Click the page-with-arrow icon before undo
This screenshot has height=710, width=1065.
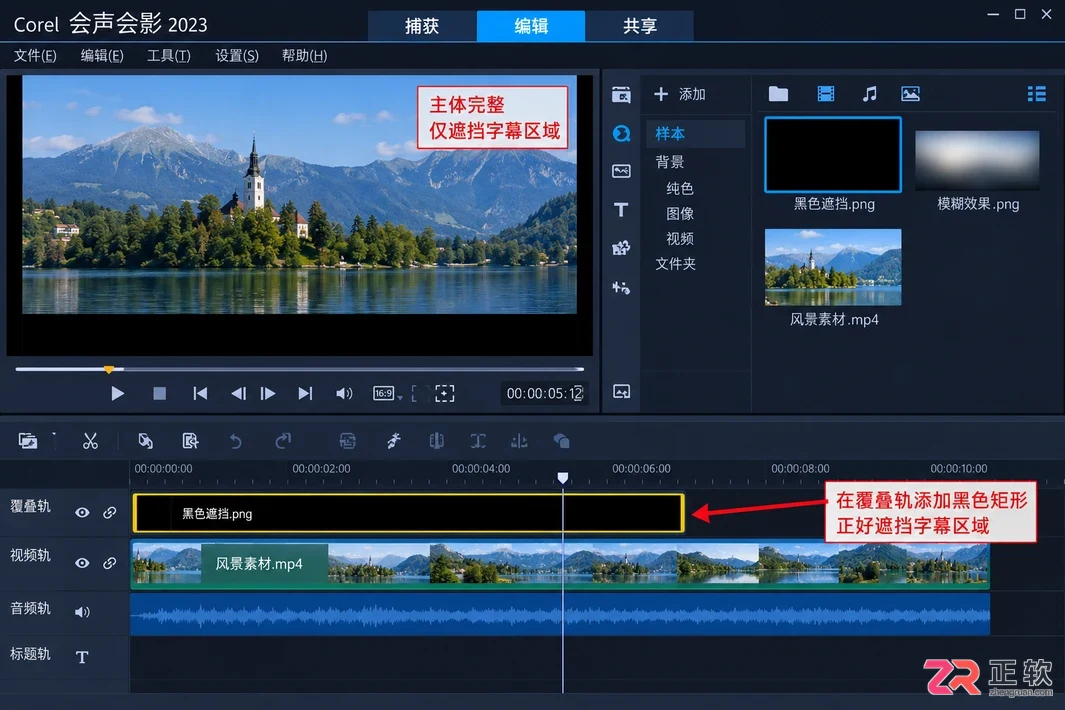pyautogui.click(x=191, y=441)
